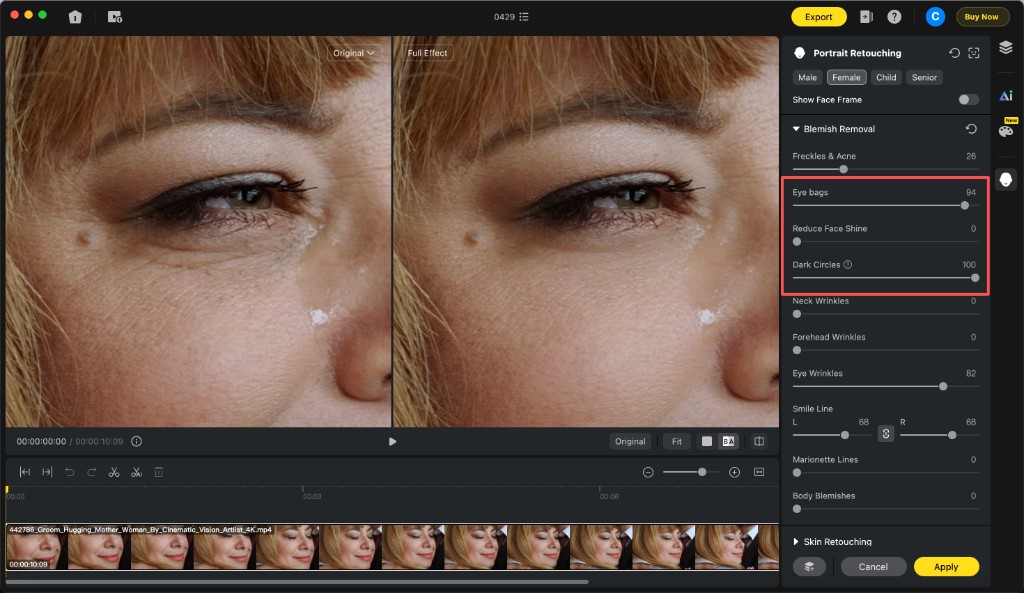This screenshot has width=1024, height=593.
Task: Select the Child tab
Action: [886, 77]
